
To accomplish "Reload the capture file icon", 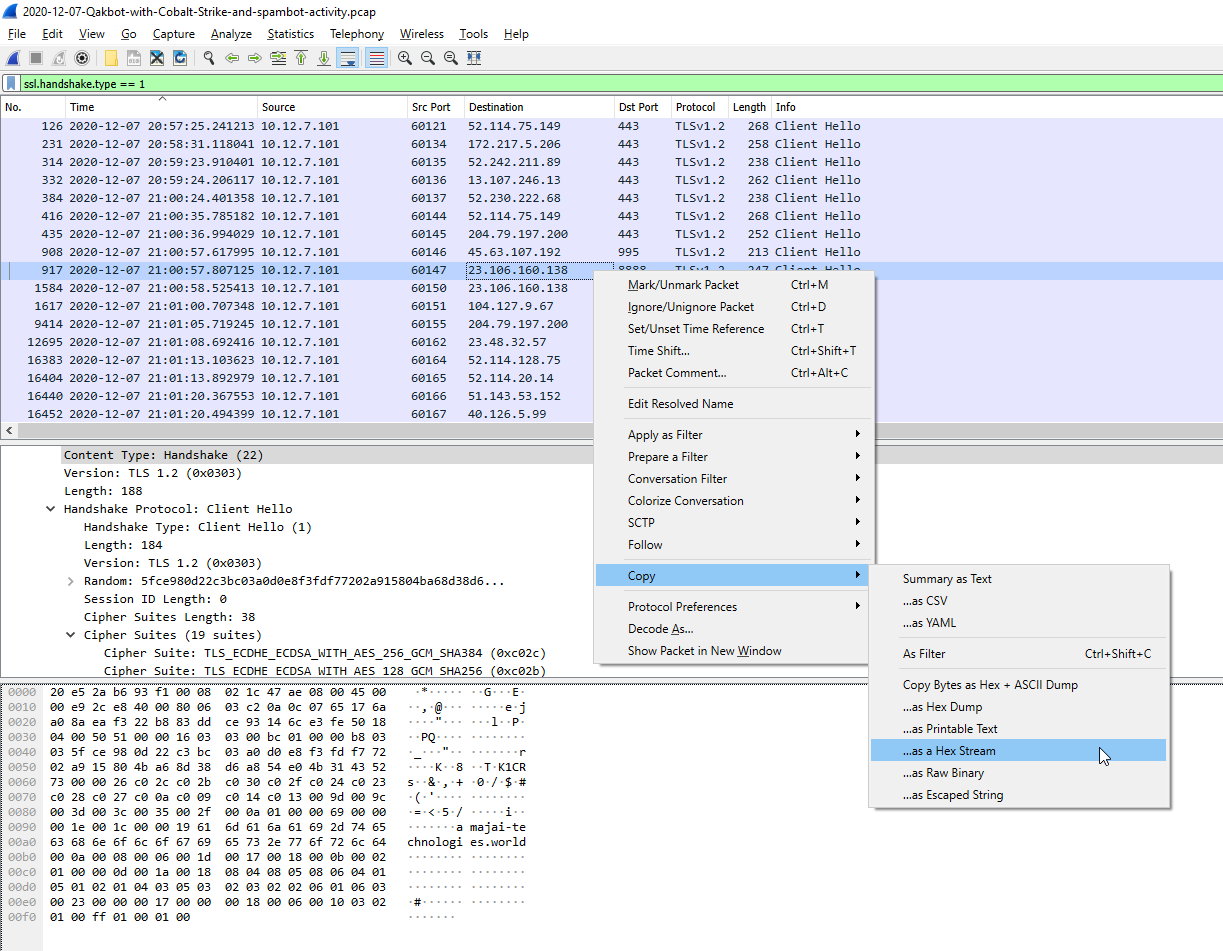I will [x=180, y=58].
